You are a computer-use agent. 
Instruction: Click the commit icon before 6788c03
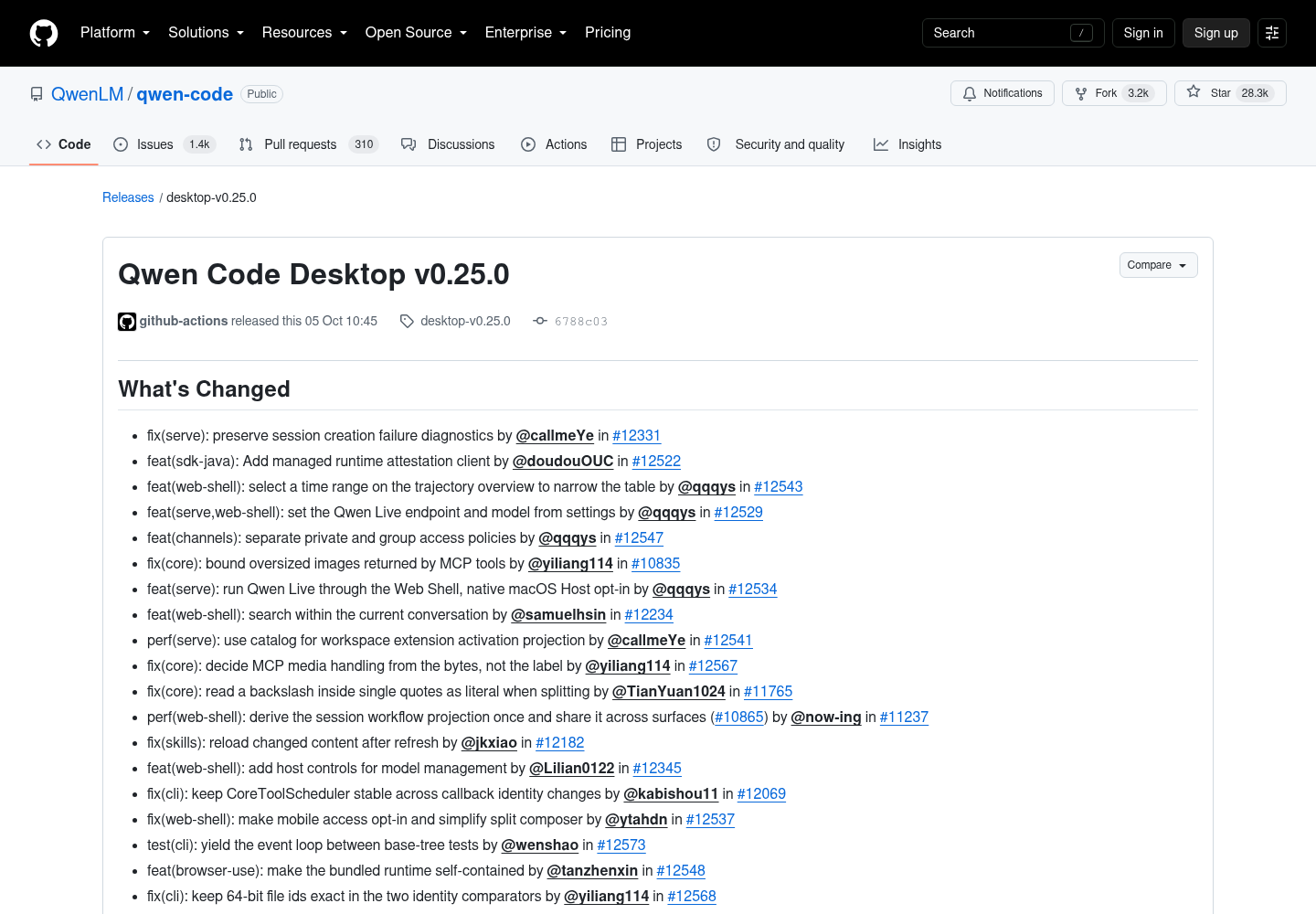(540, 321)
